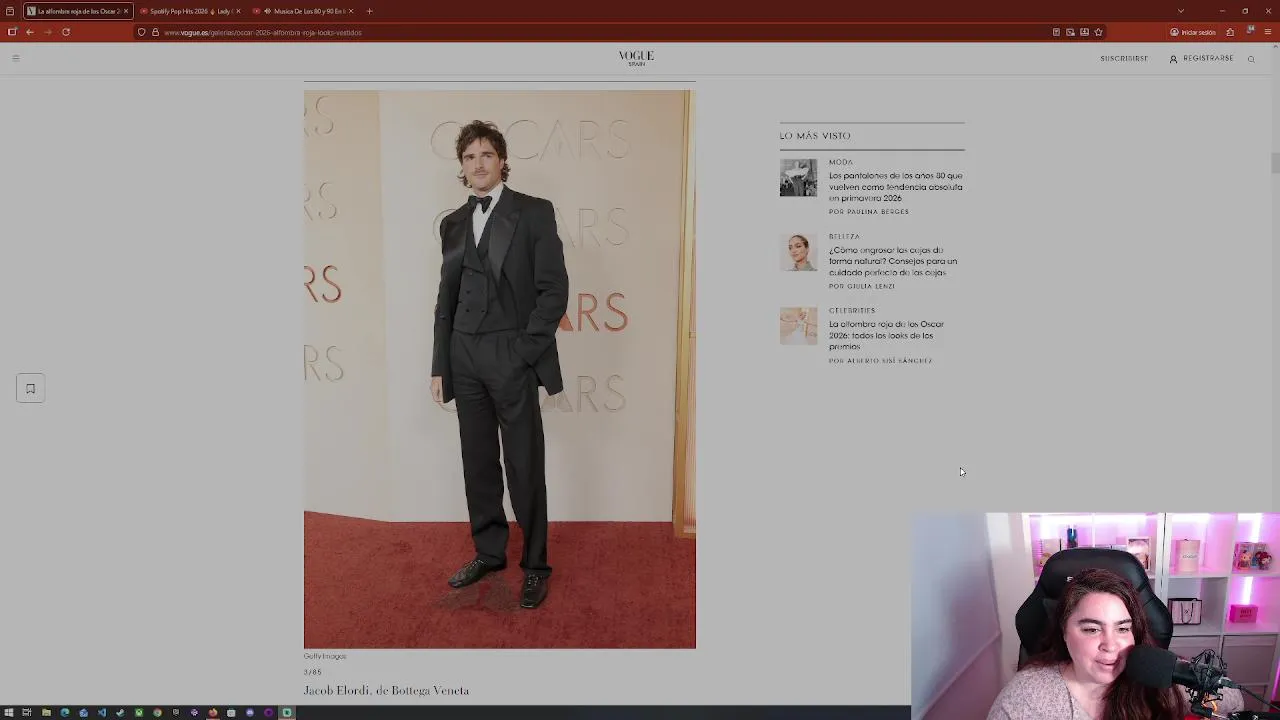Go back to previous page

tap(30, 32)
